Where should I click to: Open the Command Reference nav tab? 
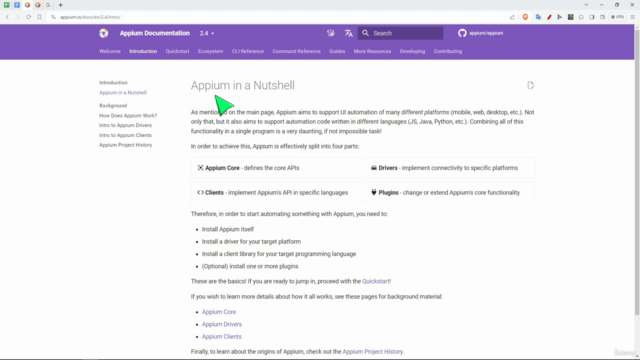(296, 51)
